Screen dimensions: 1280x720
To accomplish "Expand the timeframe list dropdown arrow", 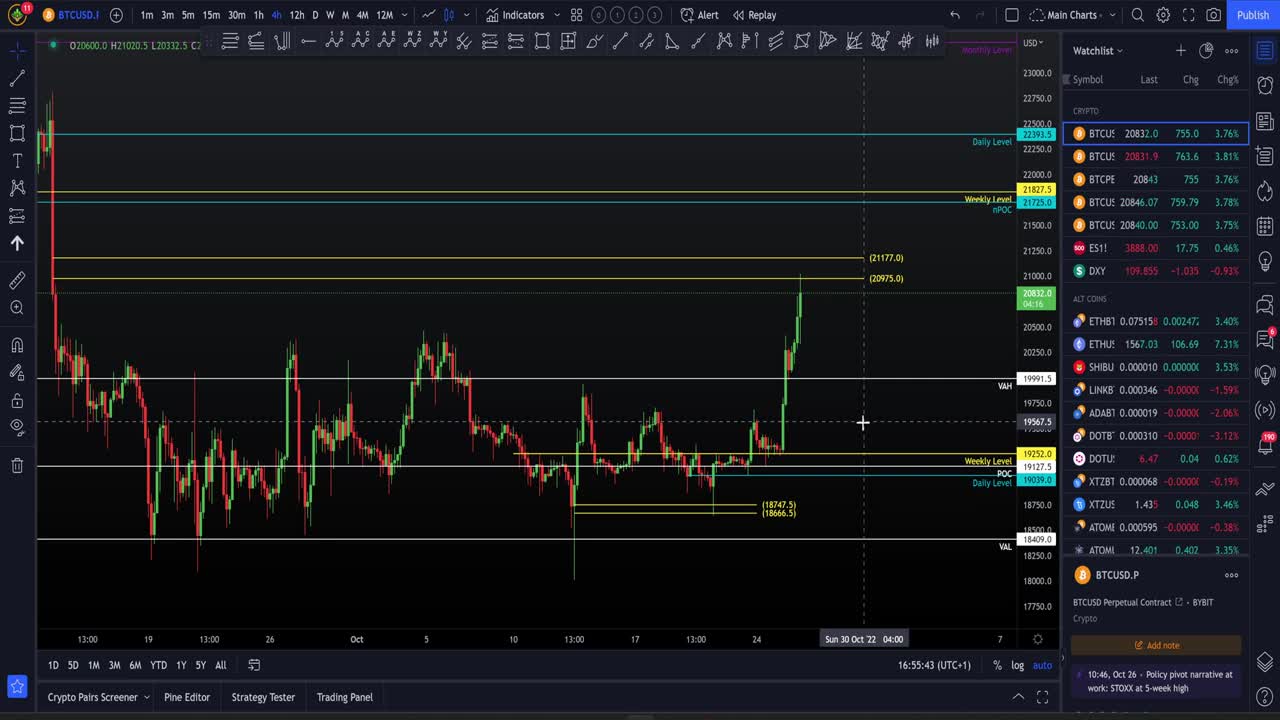I will [x=404, y=15].
